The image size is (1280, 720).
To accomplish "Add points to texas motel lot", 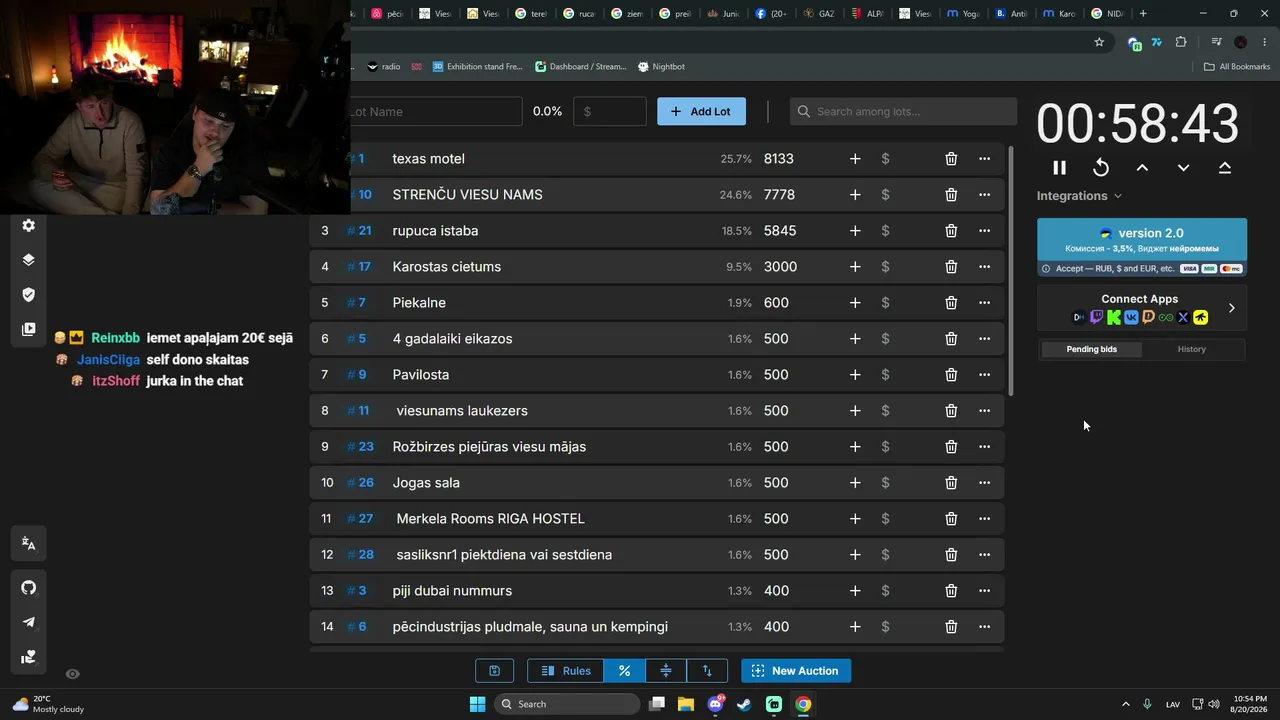I will [855, 159].
